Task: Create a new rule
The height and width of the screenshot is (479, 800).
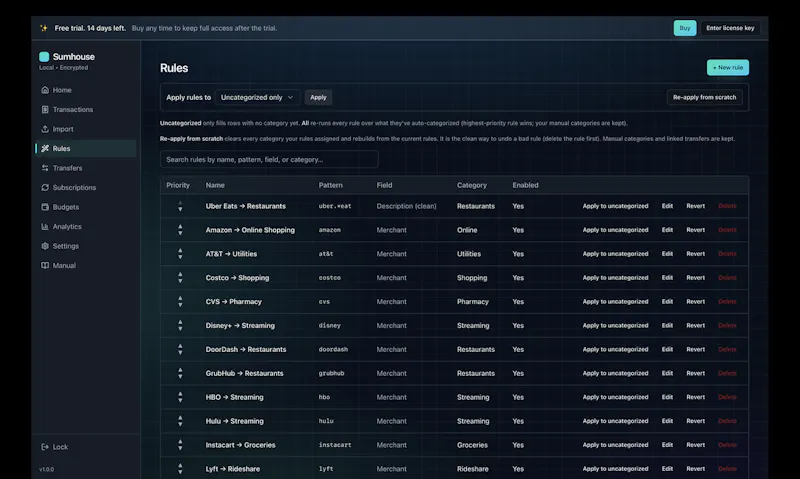Action: (728, 67)
